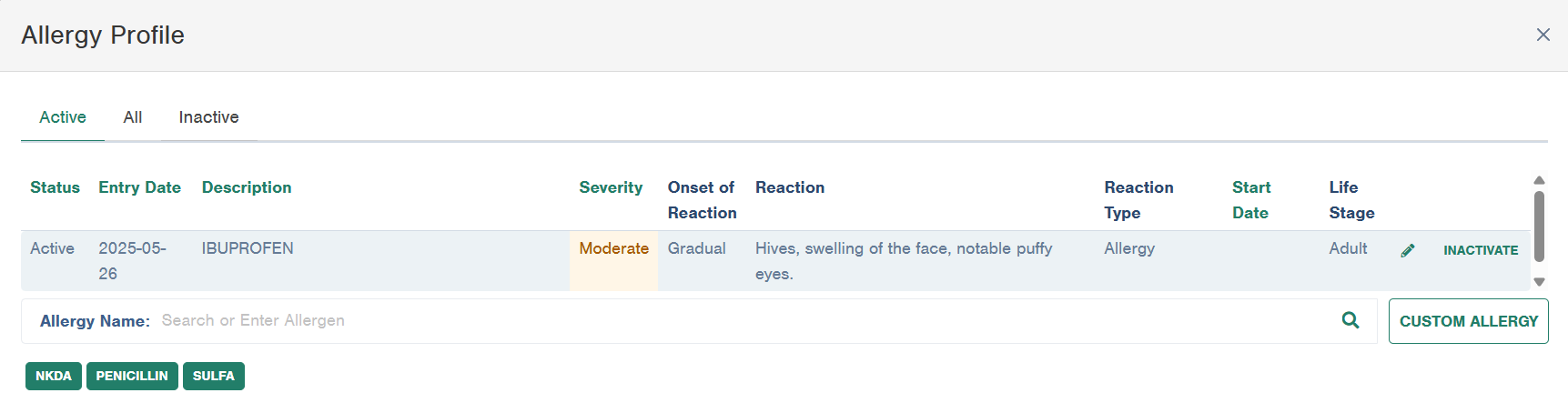The height and width of the screenshot is (403, 1568).
Task: Click the table scrollbar up arrow
Action: click(x=1539, y=180)
